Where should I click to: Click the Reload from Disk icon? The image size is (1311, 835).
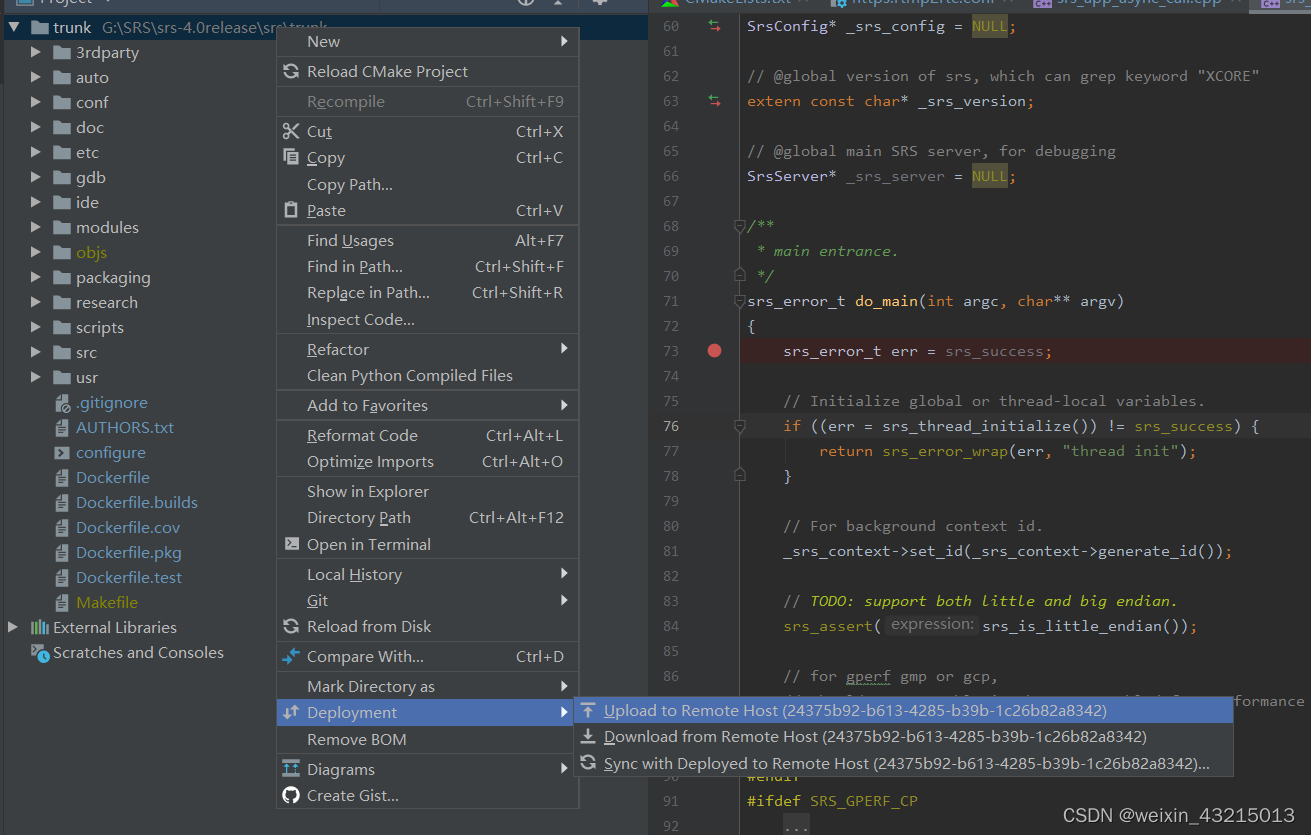(291, 626)
